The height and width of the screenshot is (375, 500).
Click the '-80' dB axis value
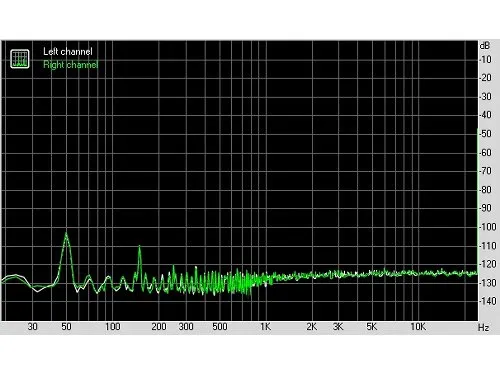(x=485, y=190)
